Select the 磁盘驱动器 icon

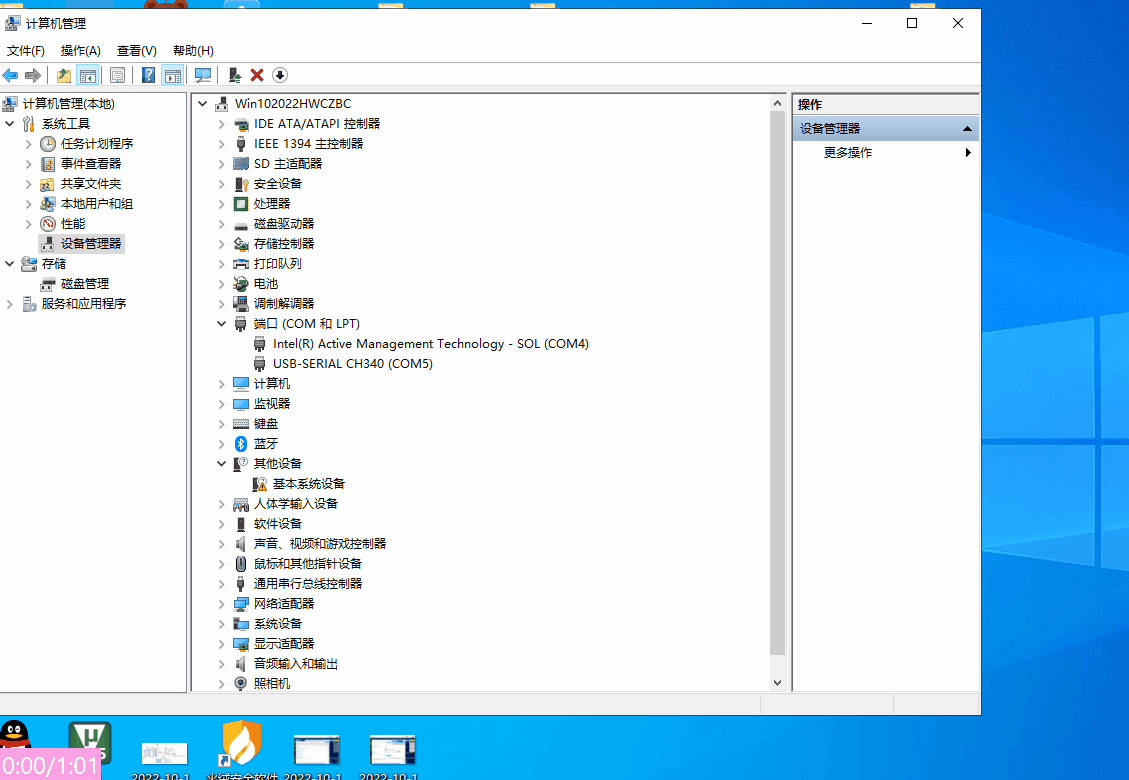241,224
